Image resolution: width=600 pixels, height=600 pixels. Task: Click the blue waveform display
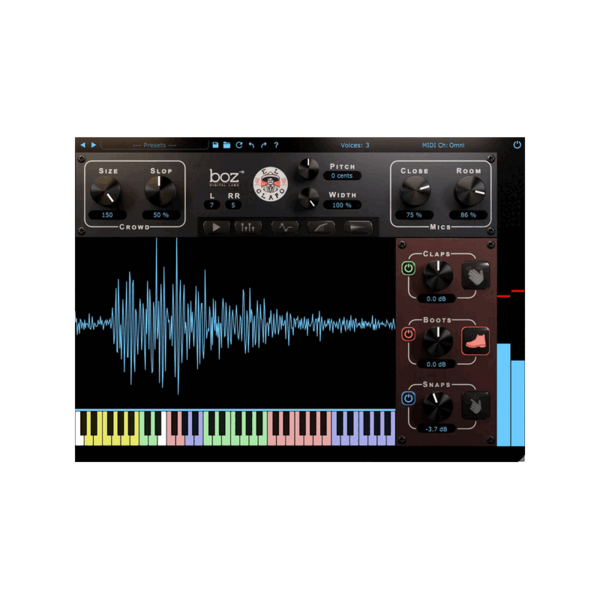235,323
